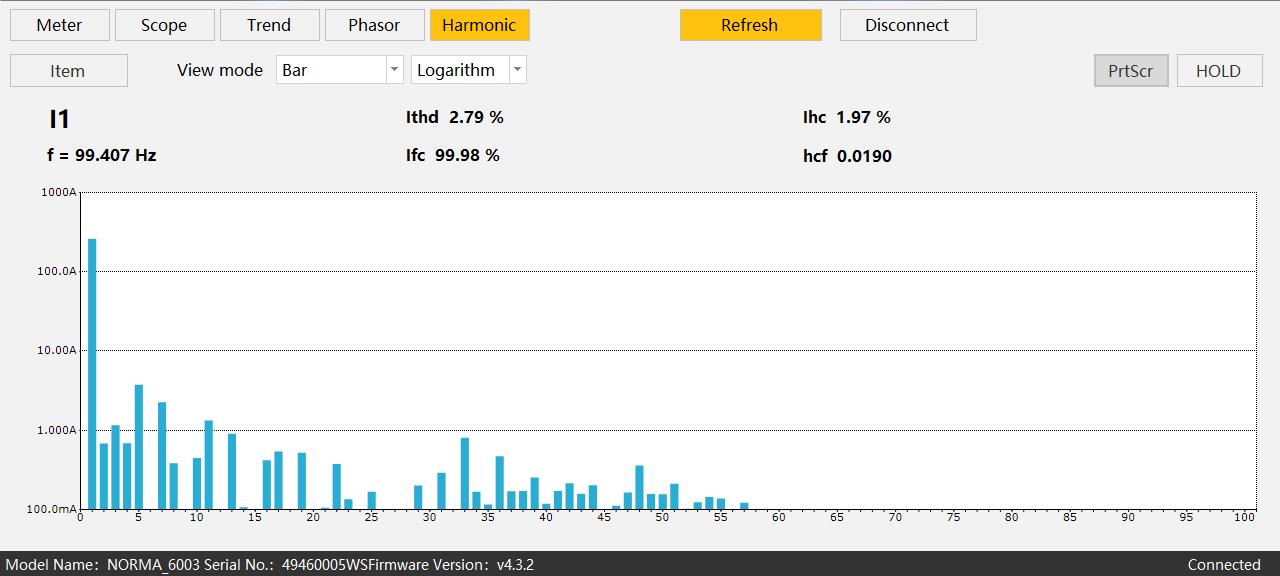Toggle the HOLD button

pos(1218,71)
